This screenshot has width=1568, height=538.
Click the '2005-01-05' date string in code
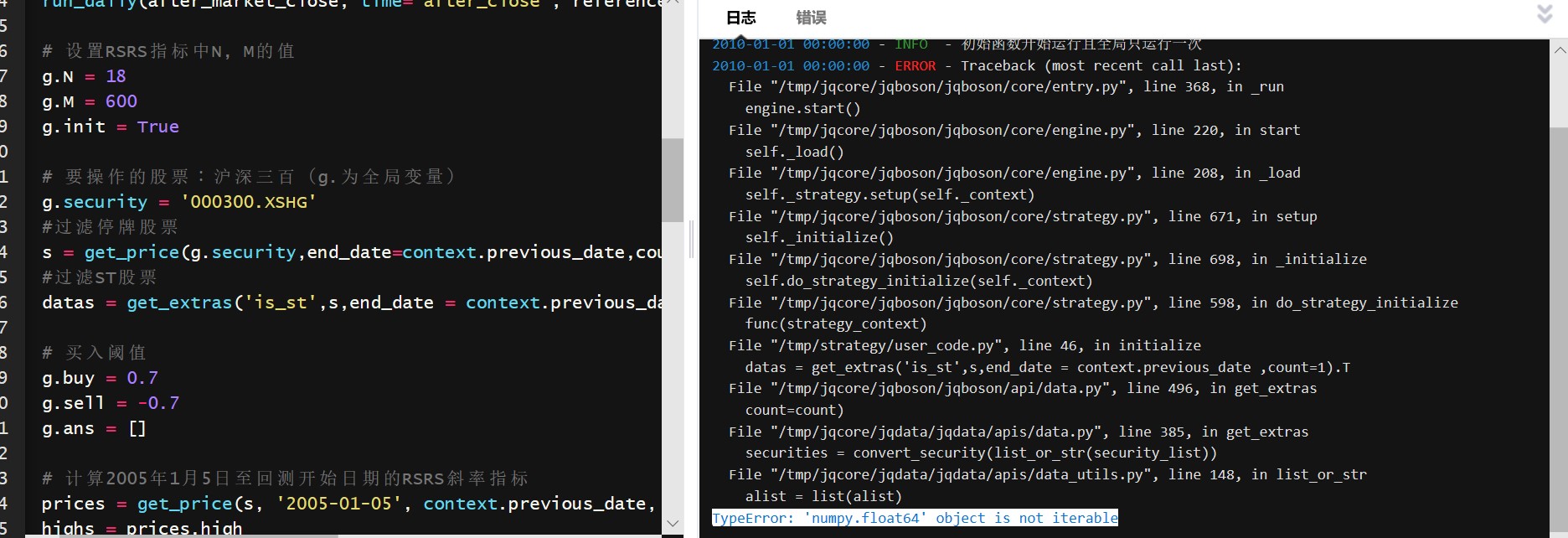pyautogui.click(x=338, y=504)
